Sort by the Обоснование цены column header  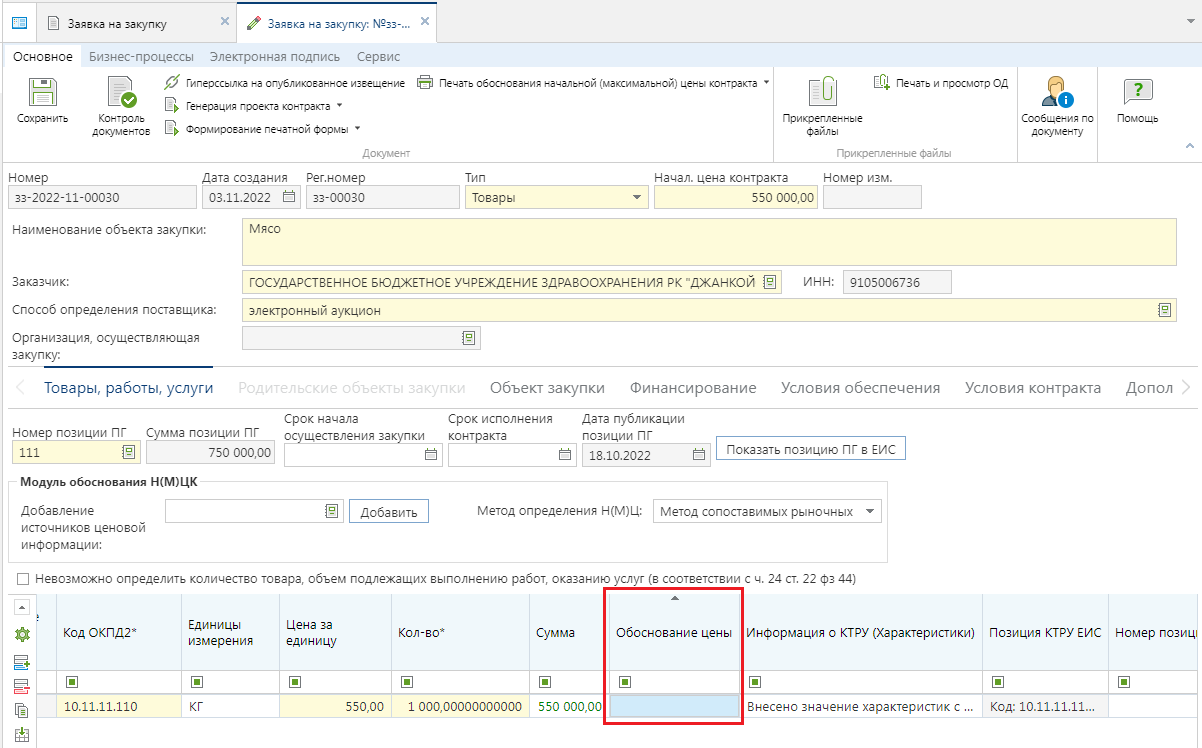pyautogui.click(x=674, y=632)
